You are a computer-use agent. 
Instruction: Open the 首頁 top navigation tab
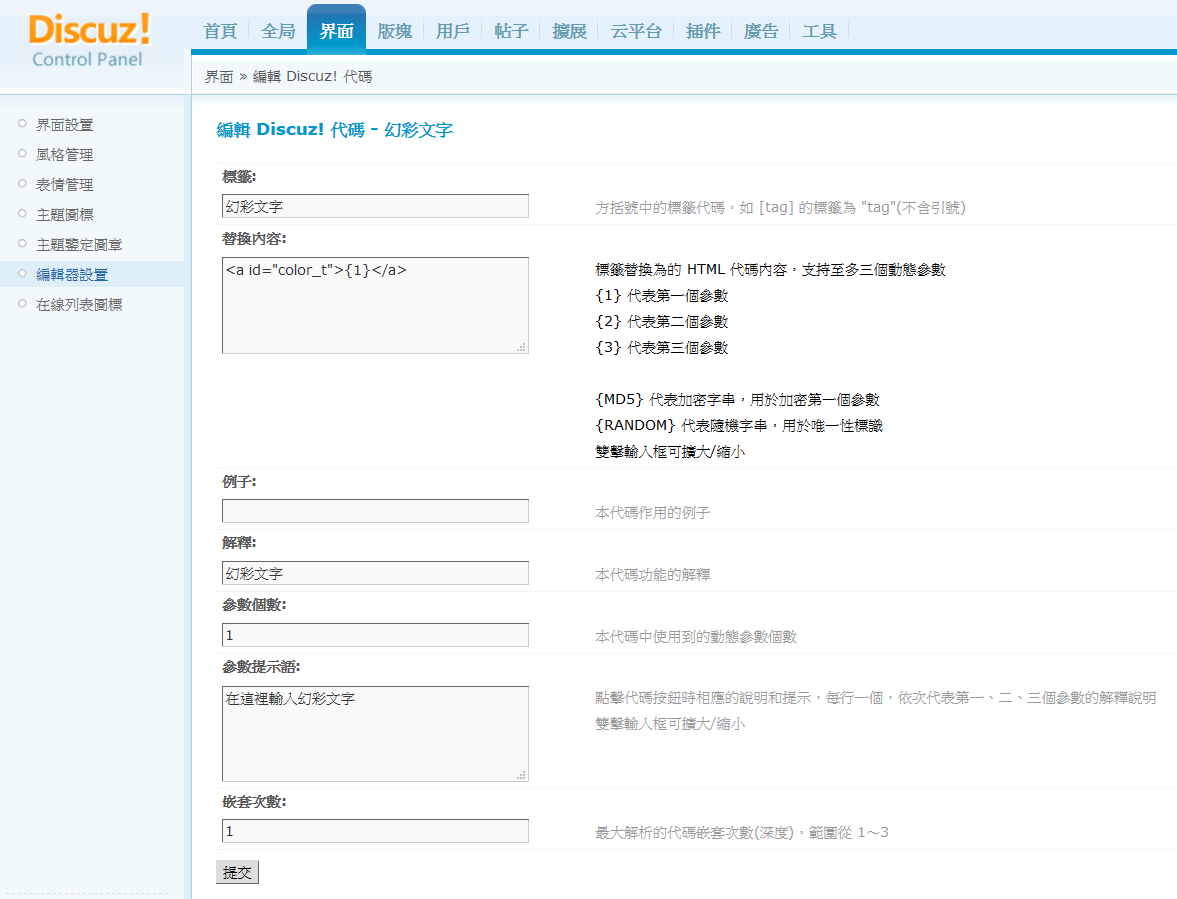pyautogui.click(x=220, y=31)
